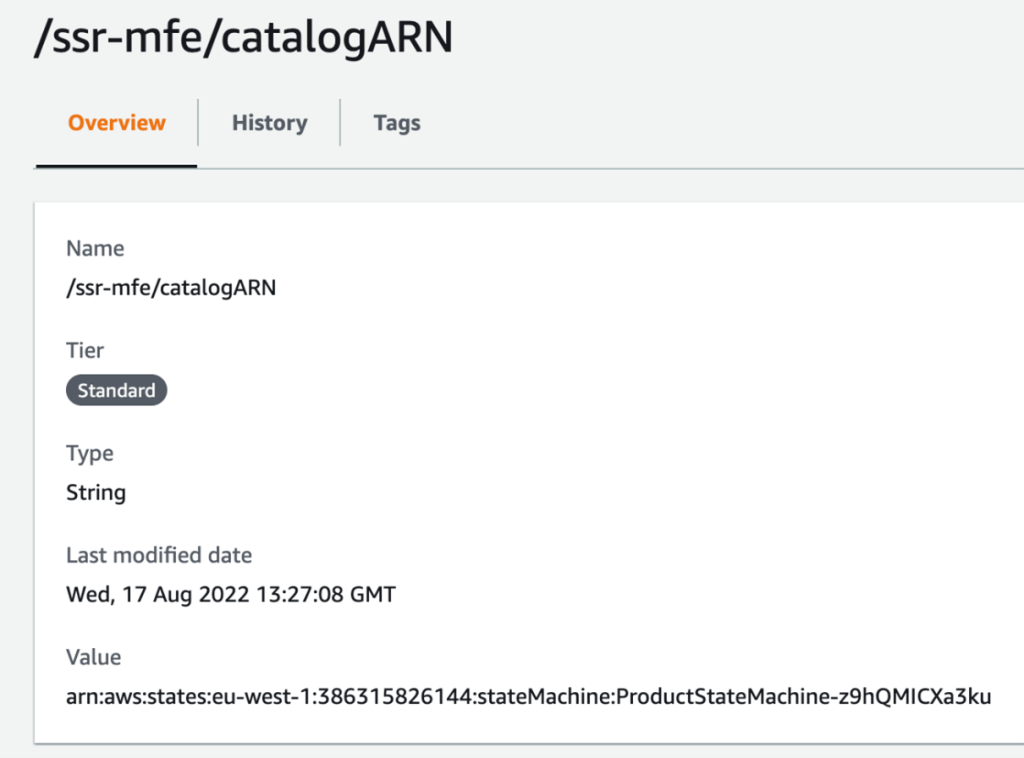Click the Value section label

click(93, 657)
